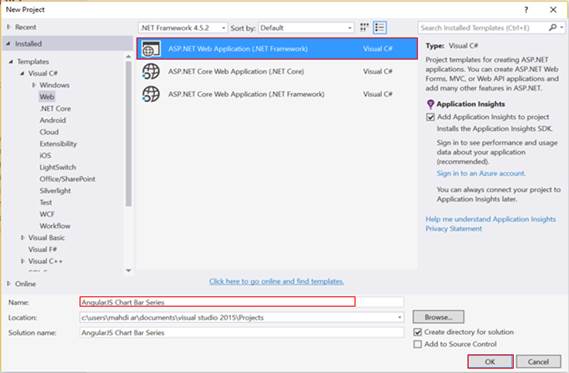Expand the Online section
569x373 pixels.
(x=9, y=283)
